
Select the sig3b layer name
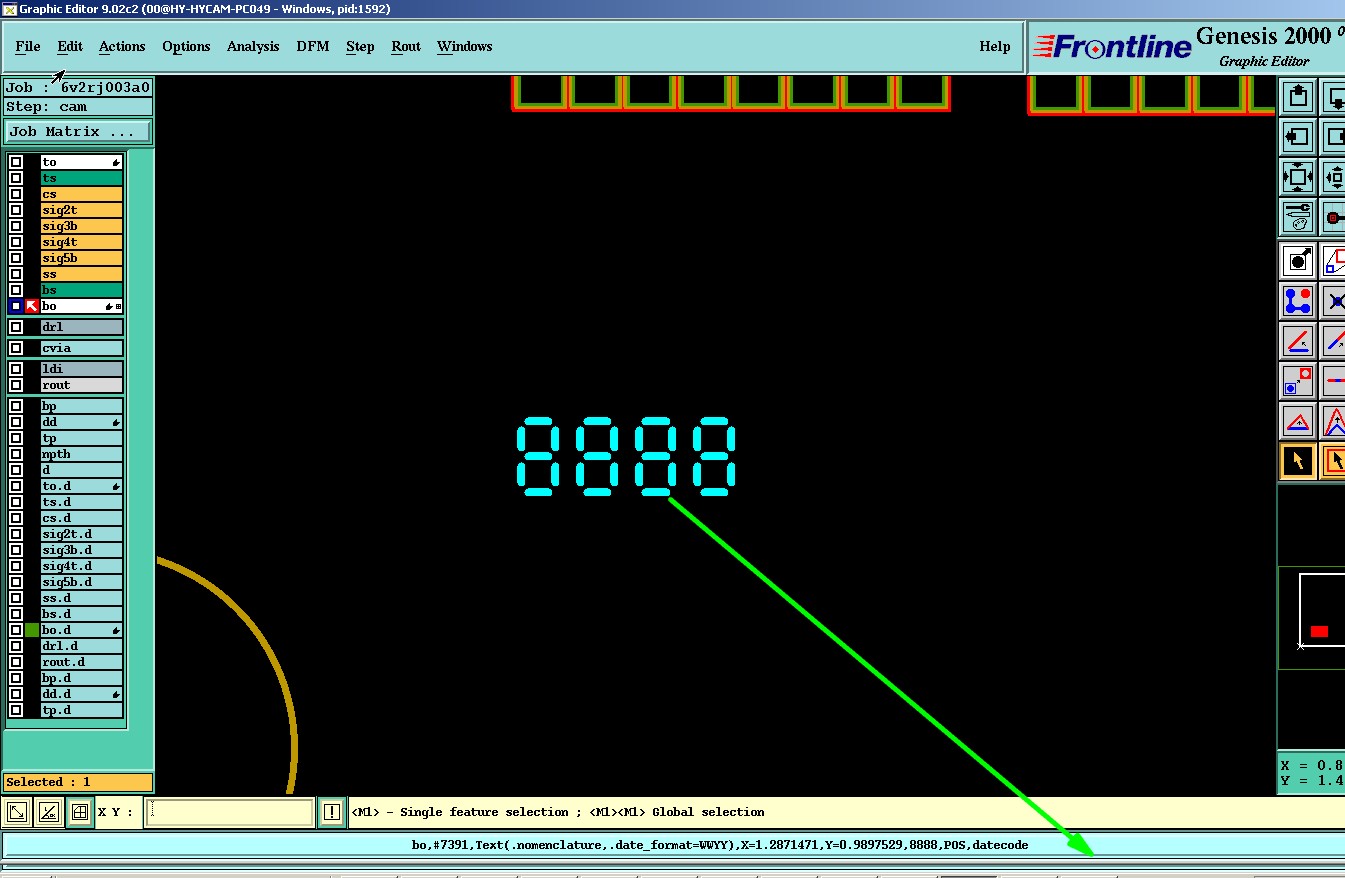pyautogui.click(x=82, y=226)
